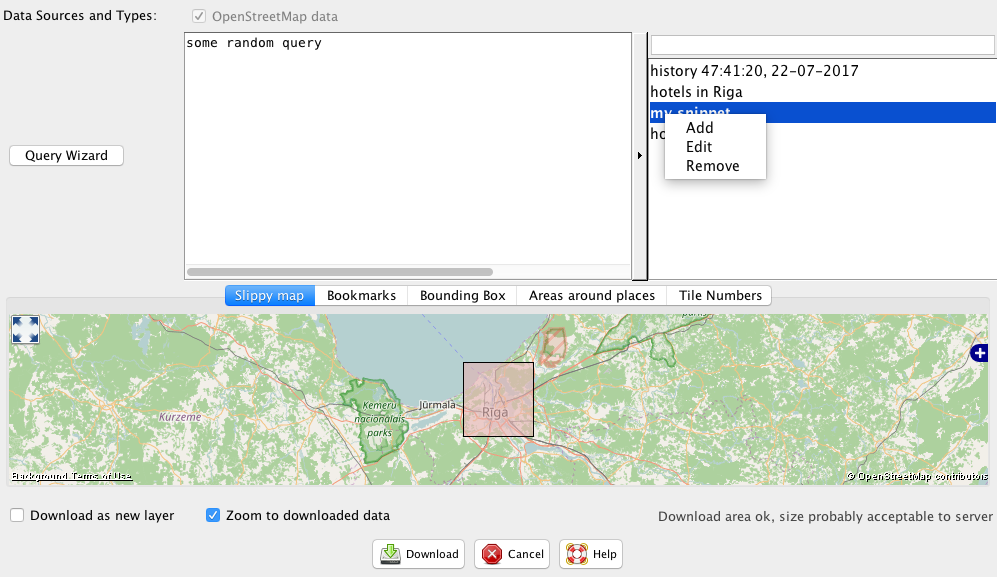The image size is (997, 577).
Task: Click the horizontal scrollbar under query editor
Action: click(340, 272)
